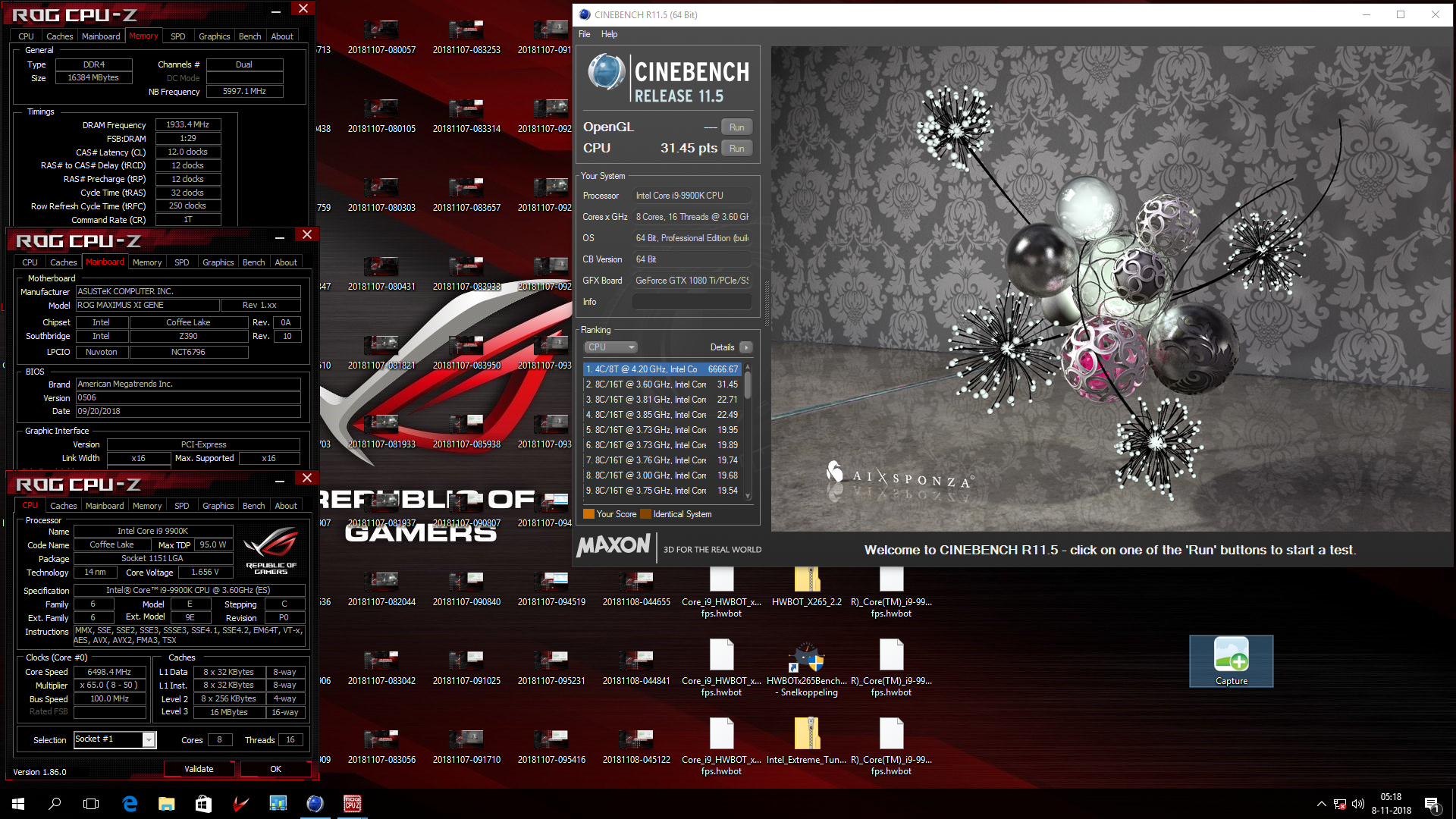Image resolution: width=1456 pixels, height=819 pixels.
Task: Open the Capture desktop shortcut
Action: [x=1231, y=661]
